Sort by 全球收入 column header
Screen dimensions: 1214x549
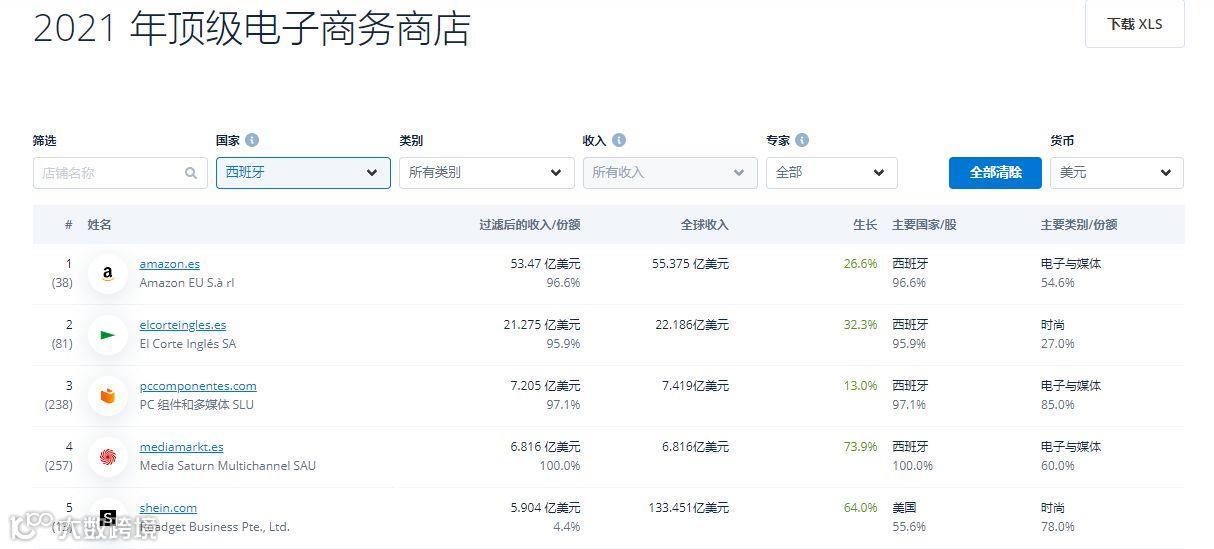pos(705,225)
